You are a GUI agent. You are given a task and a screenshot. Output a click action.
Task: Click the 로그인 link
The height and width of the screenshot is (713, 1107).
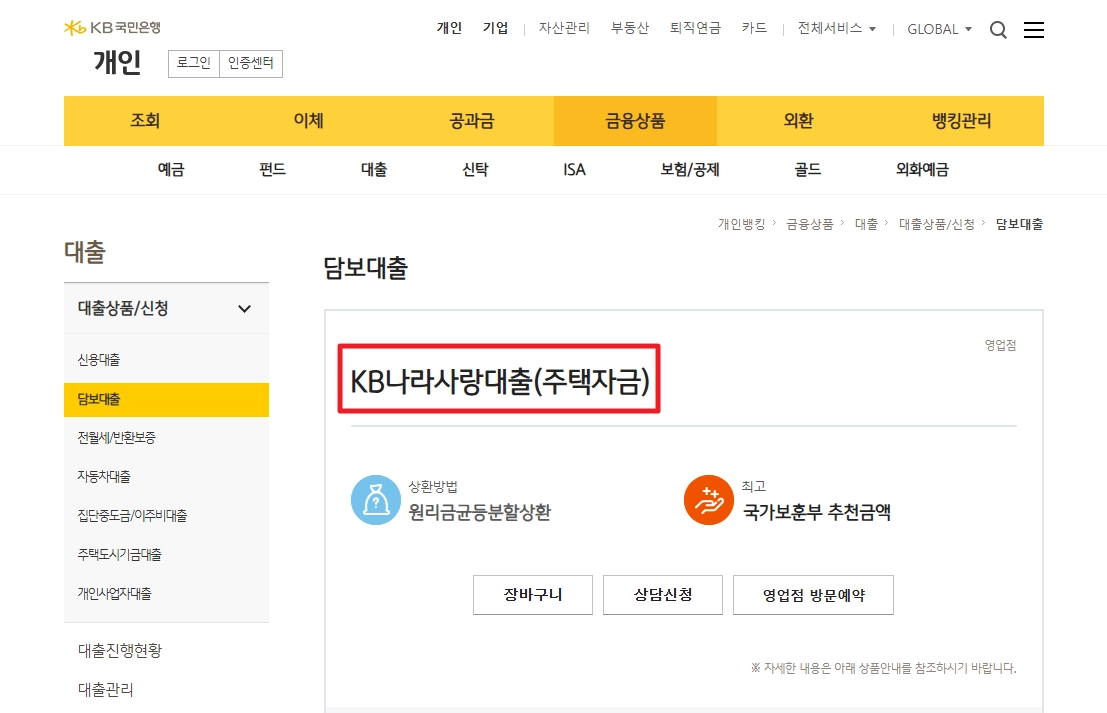pyautogui.click(x=193, y=63)
